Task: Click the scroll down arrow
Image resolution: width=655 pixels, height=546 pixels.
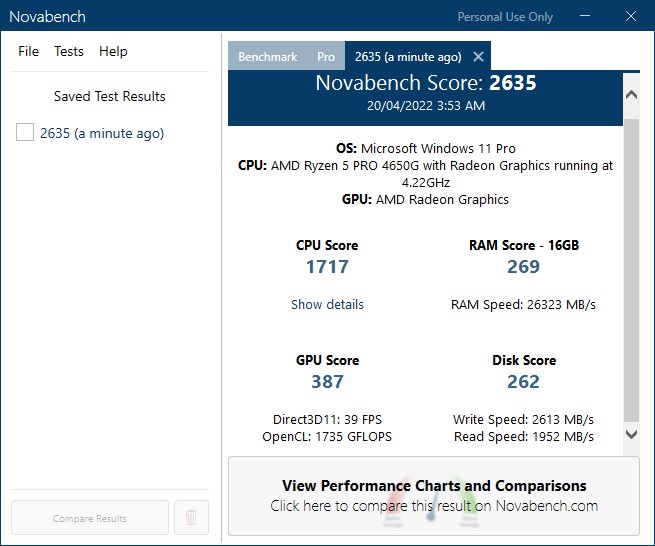Action: (x=631, y=434)
